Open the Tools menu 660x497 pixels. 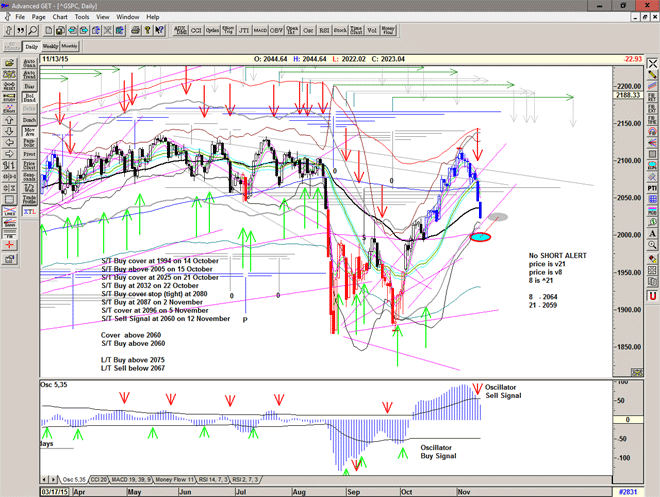[x=82, y=17]
